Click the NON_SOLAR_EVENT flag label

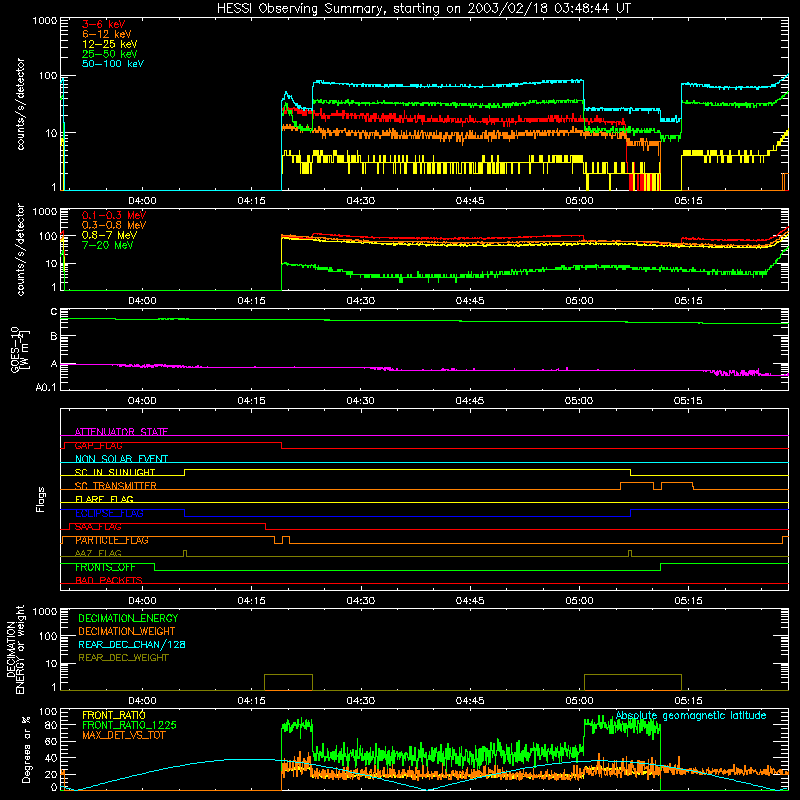point(121,459)
